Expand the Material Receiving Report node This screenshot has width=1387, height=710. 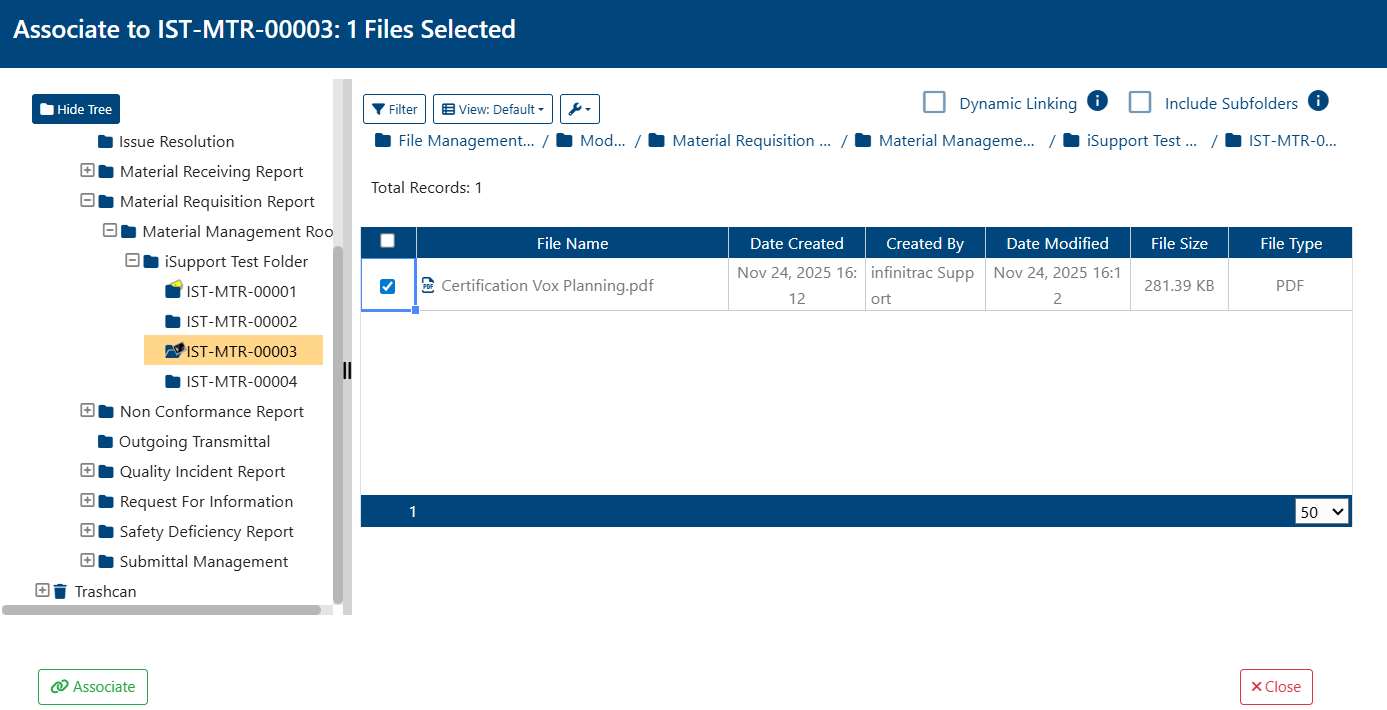(87, 171)
